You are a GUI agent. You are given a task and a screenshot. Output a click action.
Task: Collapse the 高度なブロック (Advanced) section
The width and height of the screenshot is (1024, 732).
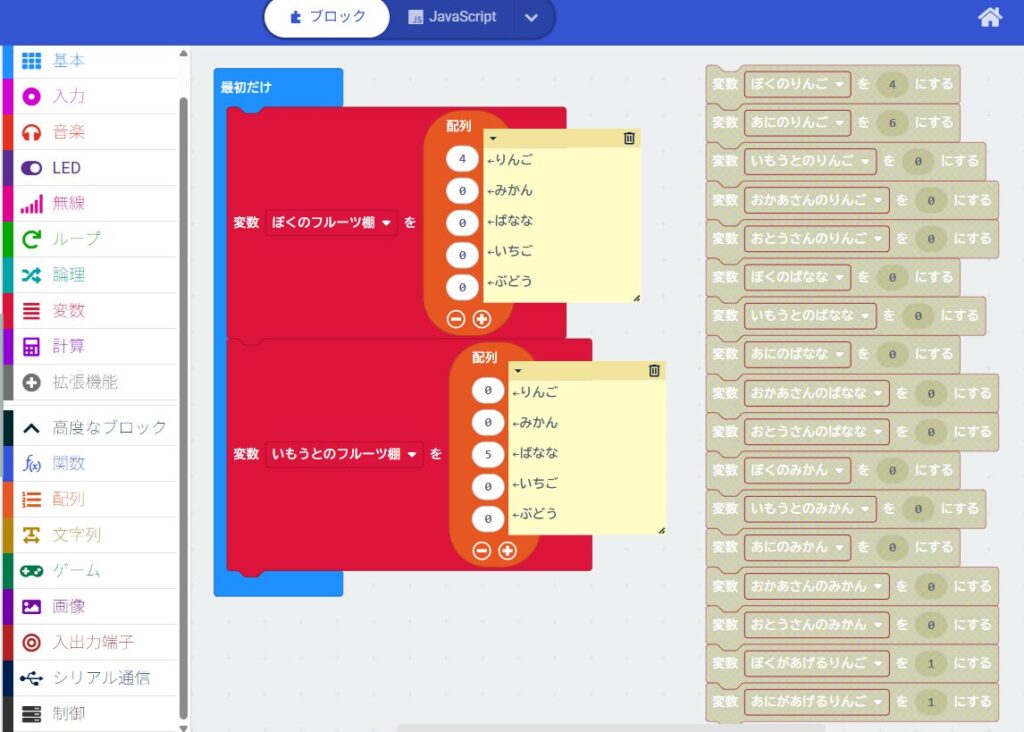pyautogui.click(x=31, y=428)
